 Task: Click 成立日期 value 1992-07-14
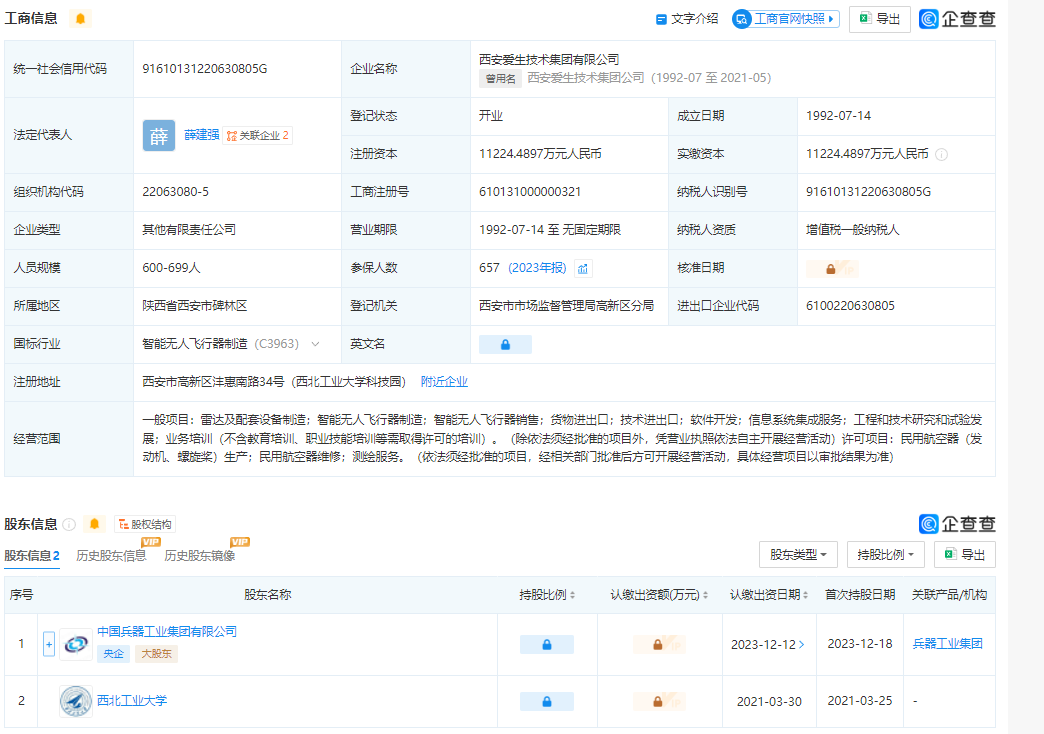click(x=838, y=116)
